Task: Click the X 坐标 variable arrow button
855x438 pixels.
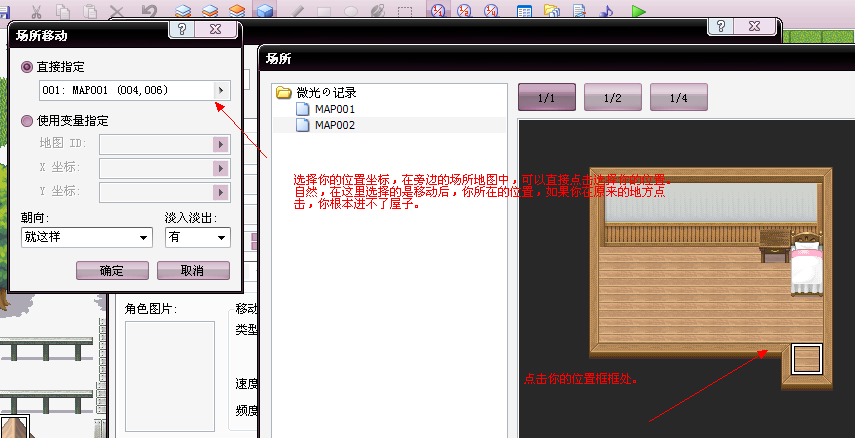Action: [221, 169]
